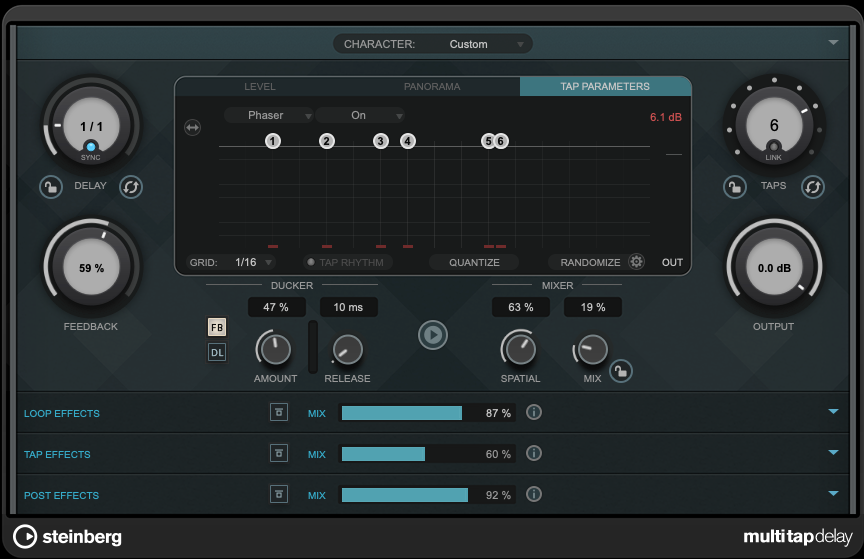Open the On parameter dropdown
This screenshot has height=559, width=864.
360,115
